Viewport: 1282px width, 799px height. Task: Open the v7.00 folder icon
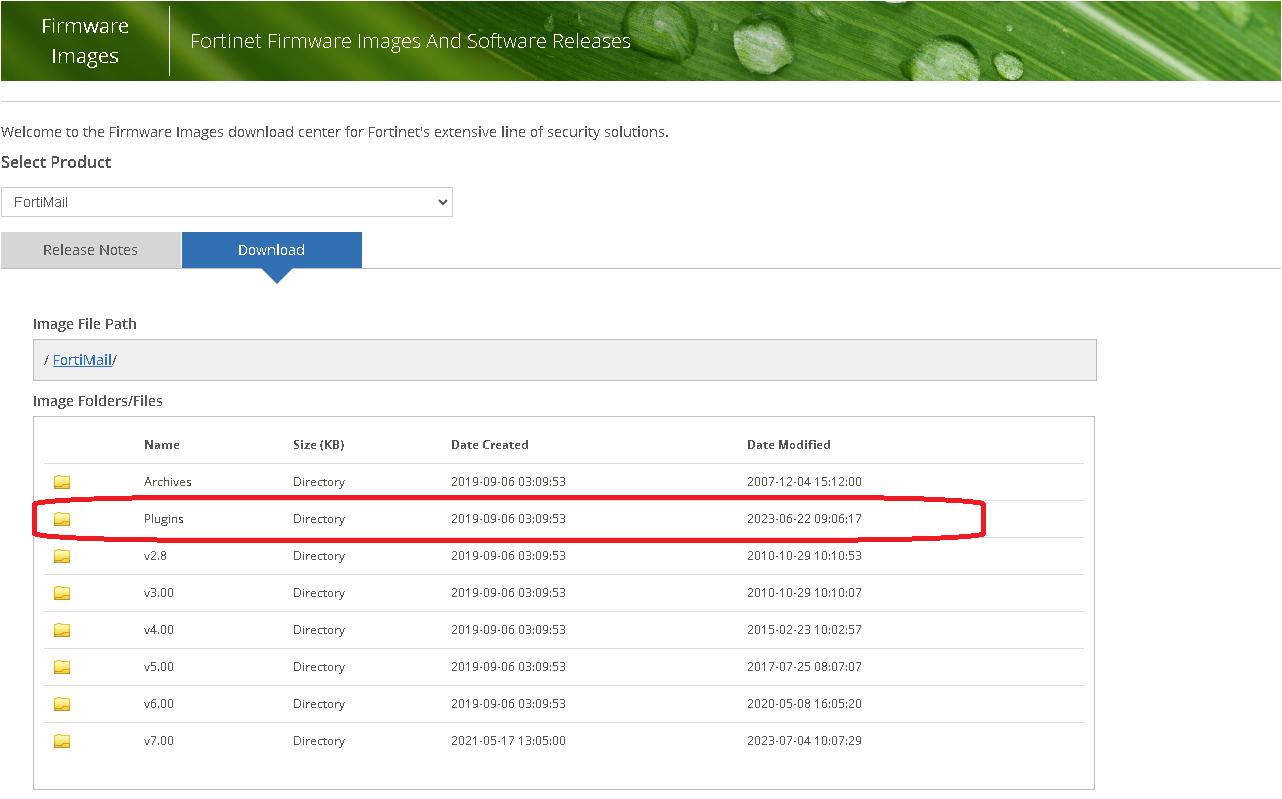pos(61,740)
